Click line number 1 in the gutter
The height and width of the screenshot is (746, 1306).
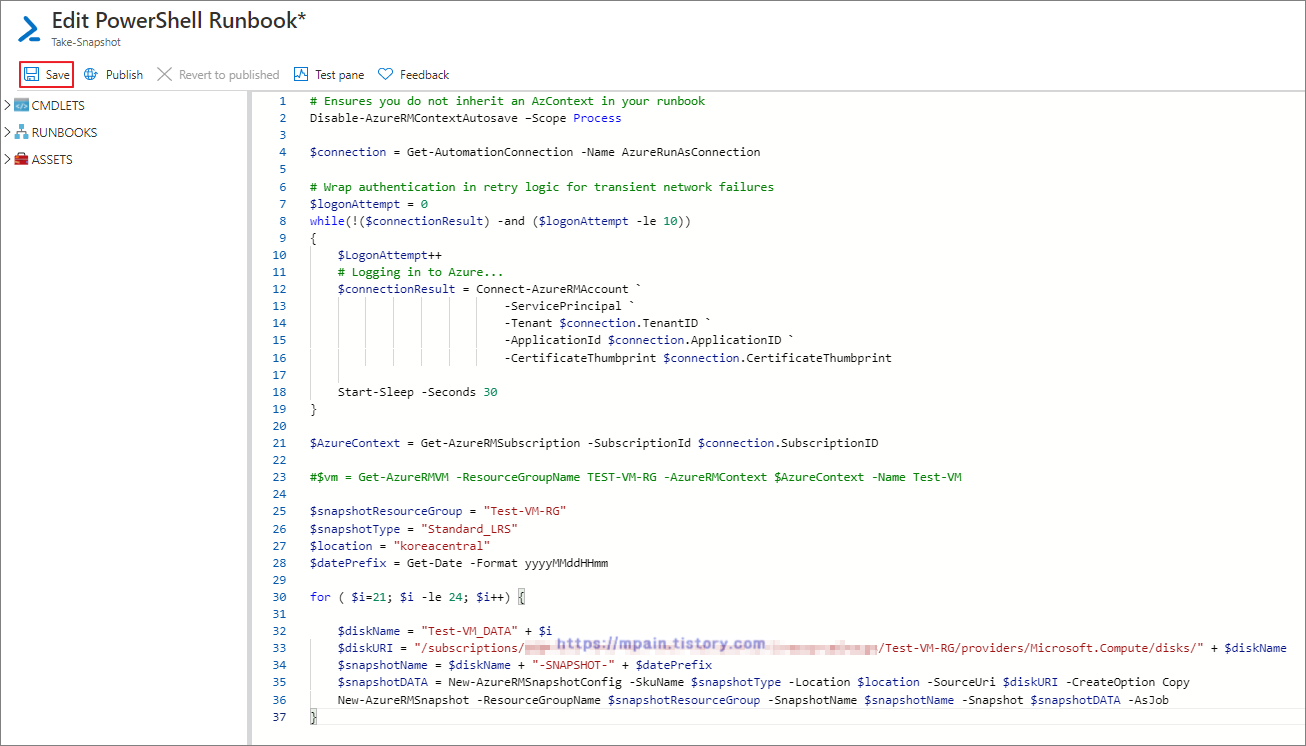[282, 101]
